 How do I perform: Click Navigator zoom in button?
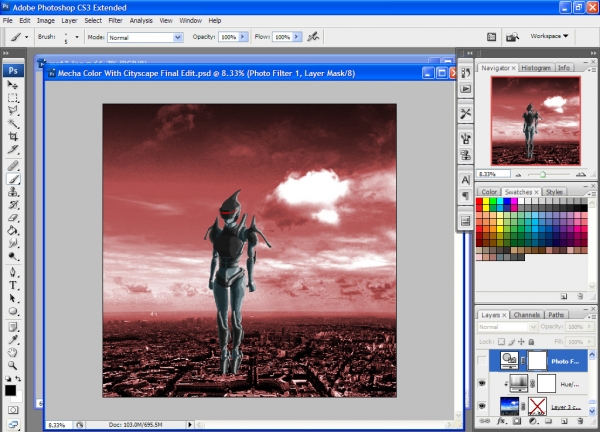point(581,174)
